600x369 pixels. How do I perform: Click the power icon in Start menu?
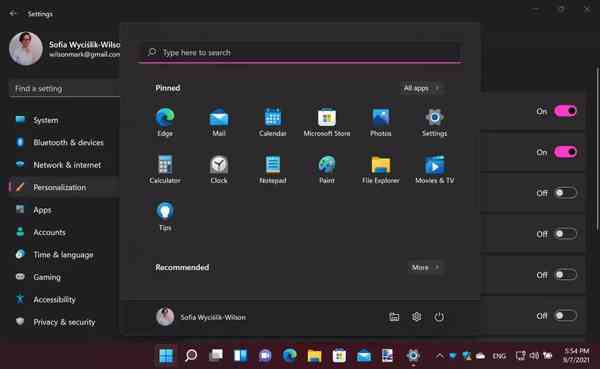[439, 317]
